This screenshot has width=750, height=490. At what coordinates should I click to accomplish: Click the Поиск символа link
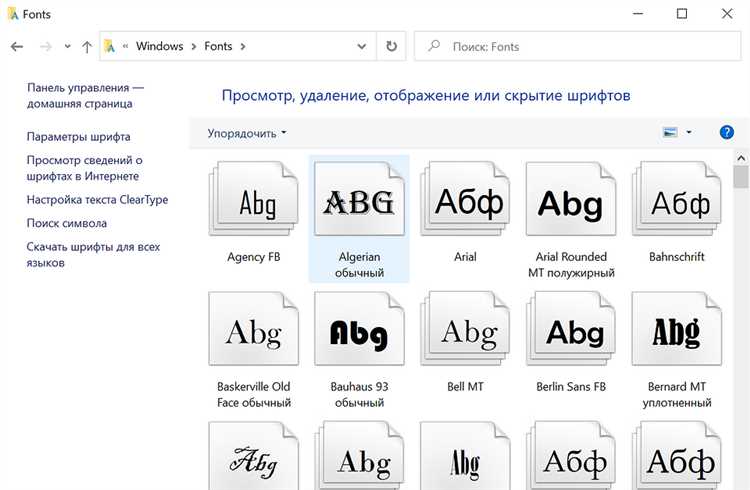coord(66,223)
